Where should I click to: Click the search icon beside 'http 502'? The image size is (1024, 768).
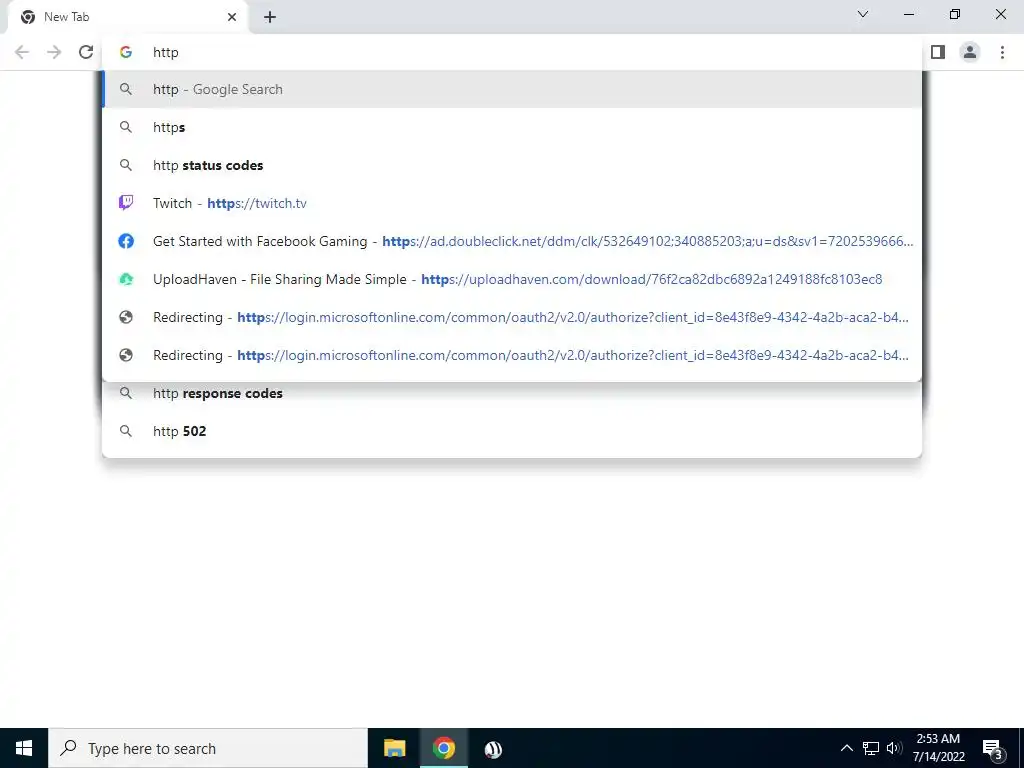(x=126, y=431)
